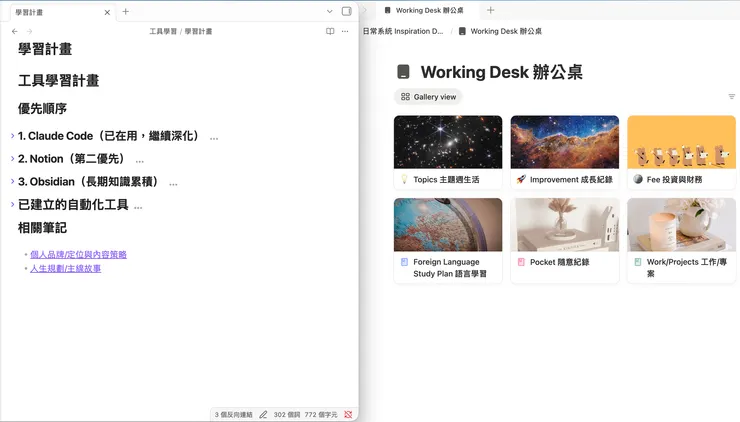Viewport: 740px width, 422px height.
Task: Open the filter icon beside the gallery
Action: pyautogui.click(x=732, y=97)
